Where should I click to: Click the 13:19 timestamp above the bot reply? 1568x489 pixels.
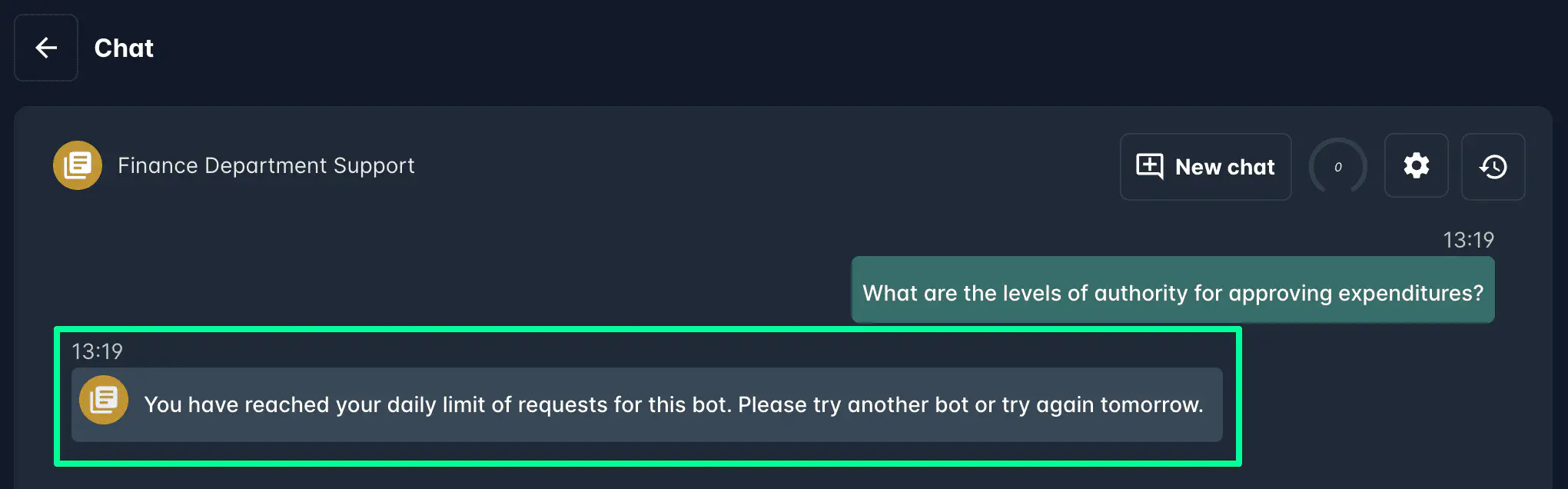coord(97,351)
